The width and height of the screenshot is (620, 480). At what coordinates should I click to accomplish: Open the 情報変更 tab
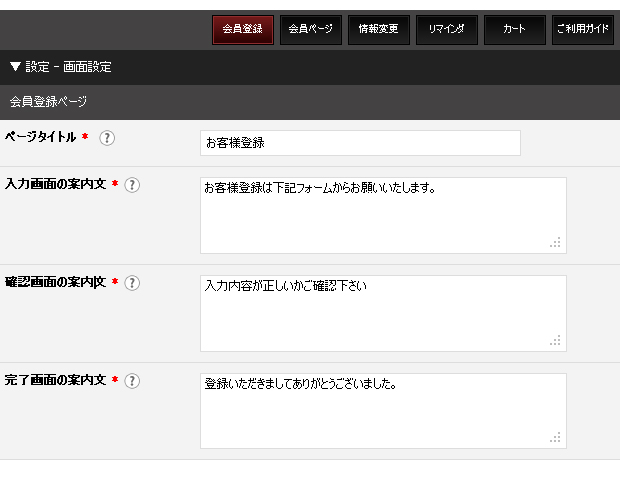(379, 30)
